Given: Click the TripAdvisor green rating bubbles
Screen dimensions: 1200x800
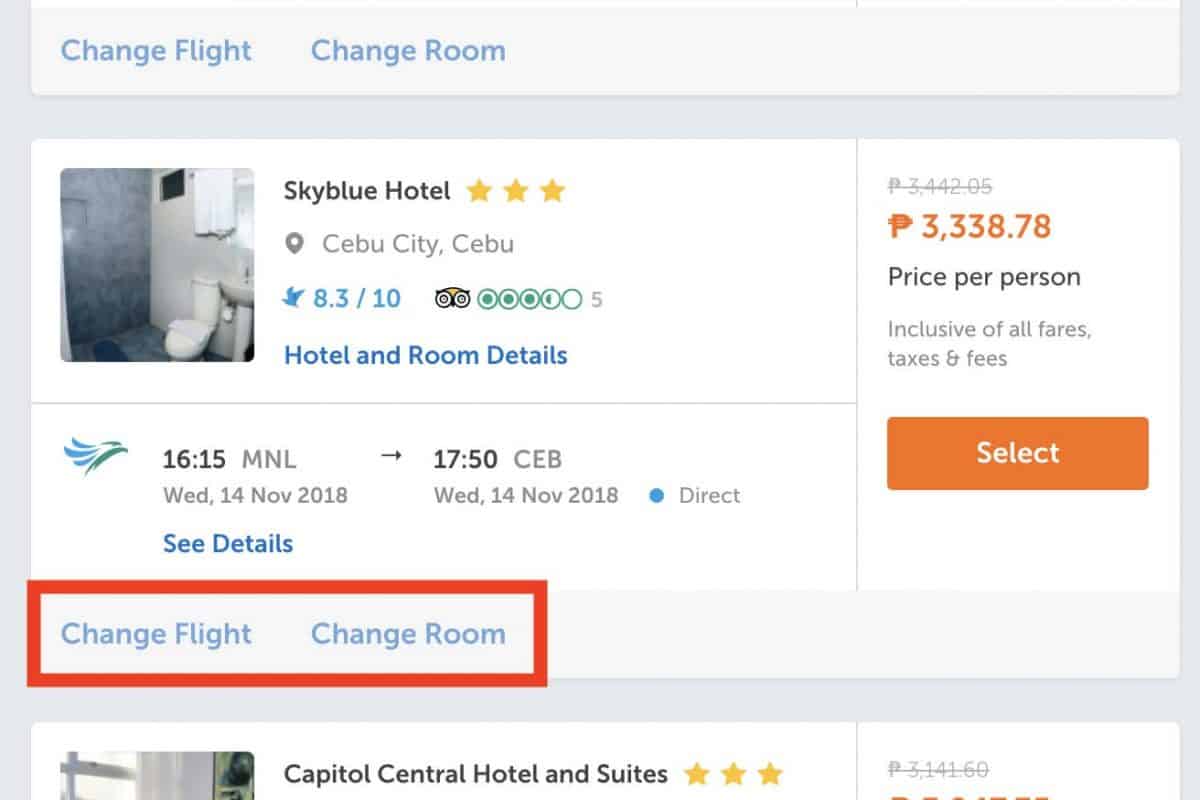Looking at the screenshot, I should pos(528,299).
